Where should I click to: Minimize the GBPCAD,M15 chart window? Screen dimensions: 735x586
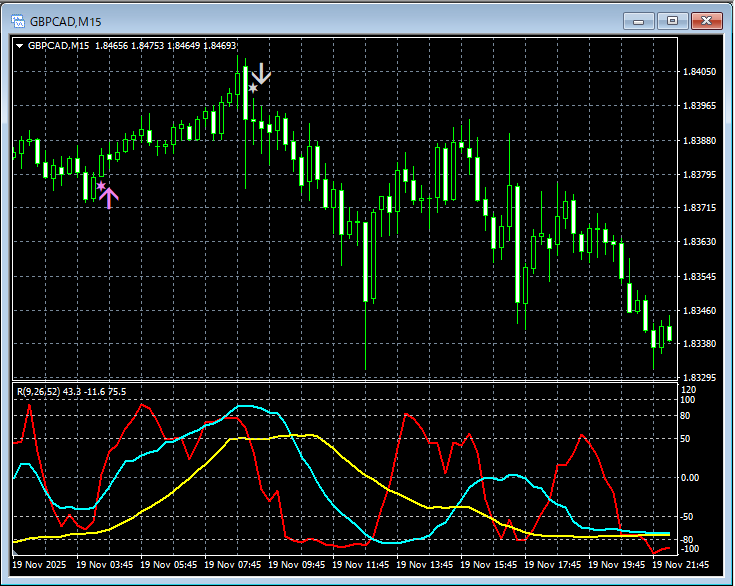point(638,21)
